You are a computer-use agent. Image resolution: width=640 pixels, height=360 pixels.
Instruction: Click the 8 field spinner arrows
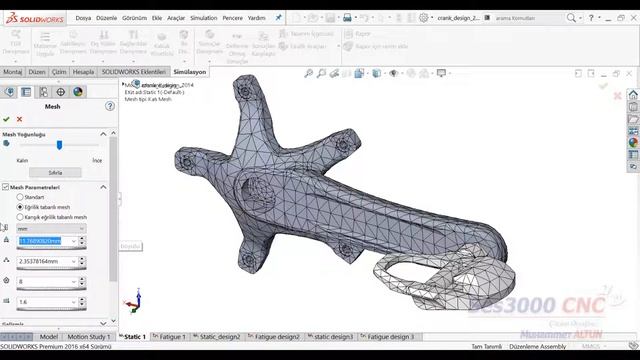pyautogui.click(x=82, y=282)
